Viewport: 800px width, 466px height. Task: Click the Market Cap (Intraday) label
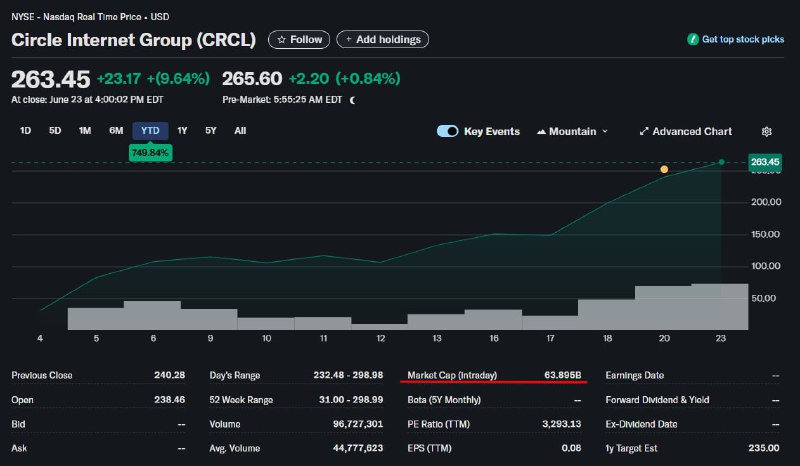pyautogui.click(x=452, y=375)
